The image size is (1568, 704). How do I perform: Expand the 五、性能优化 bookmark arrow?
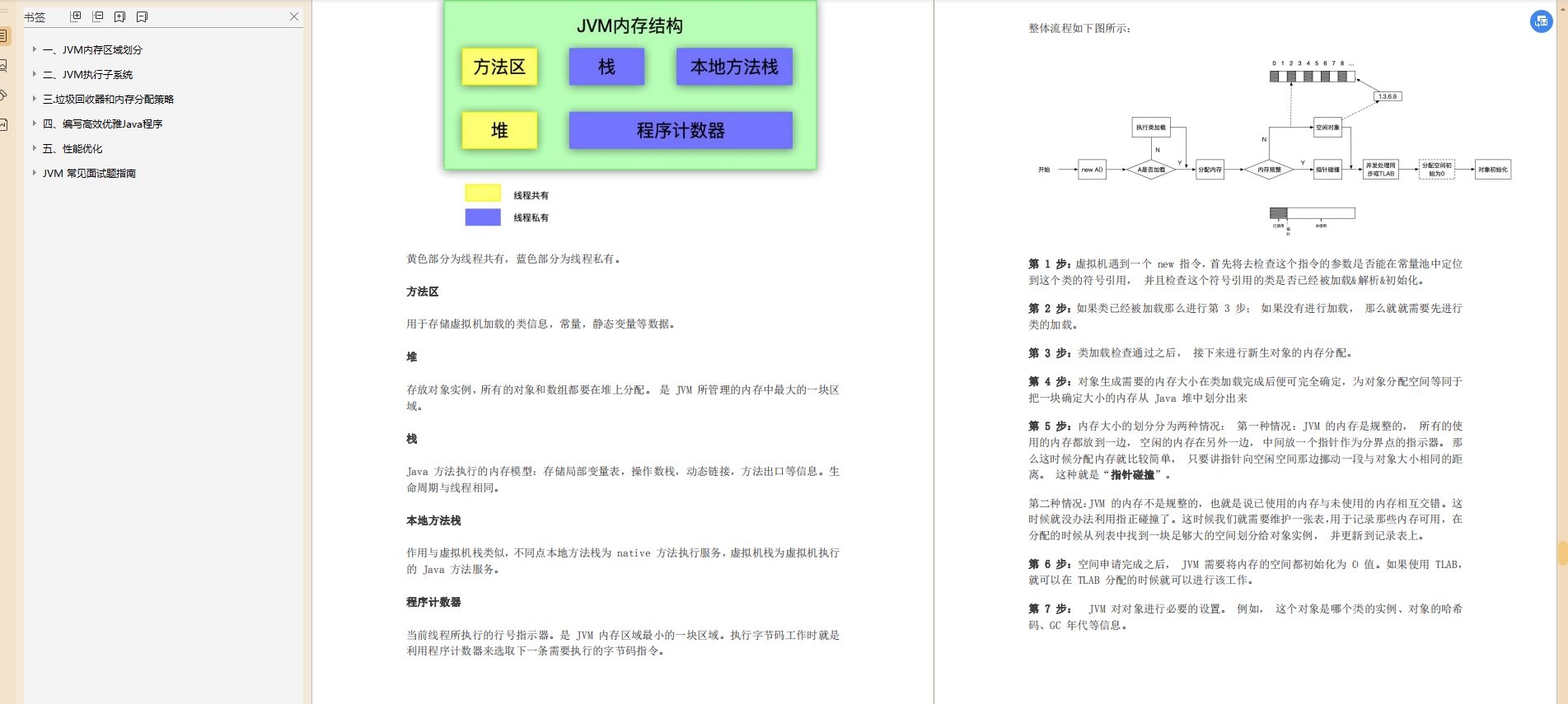click(34, 148)
